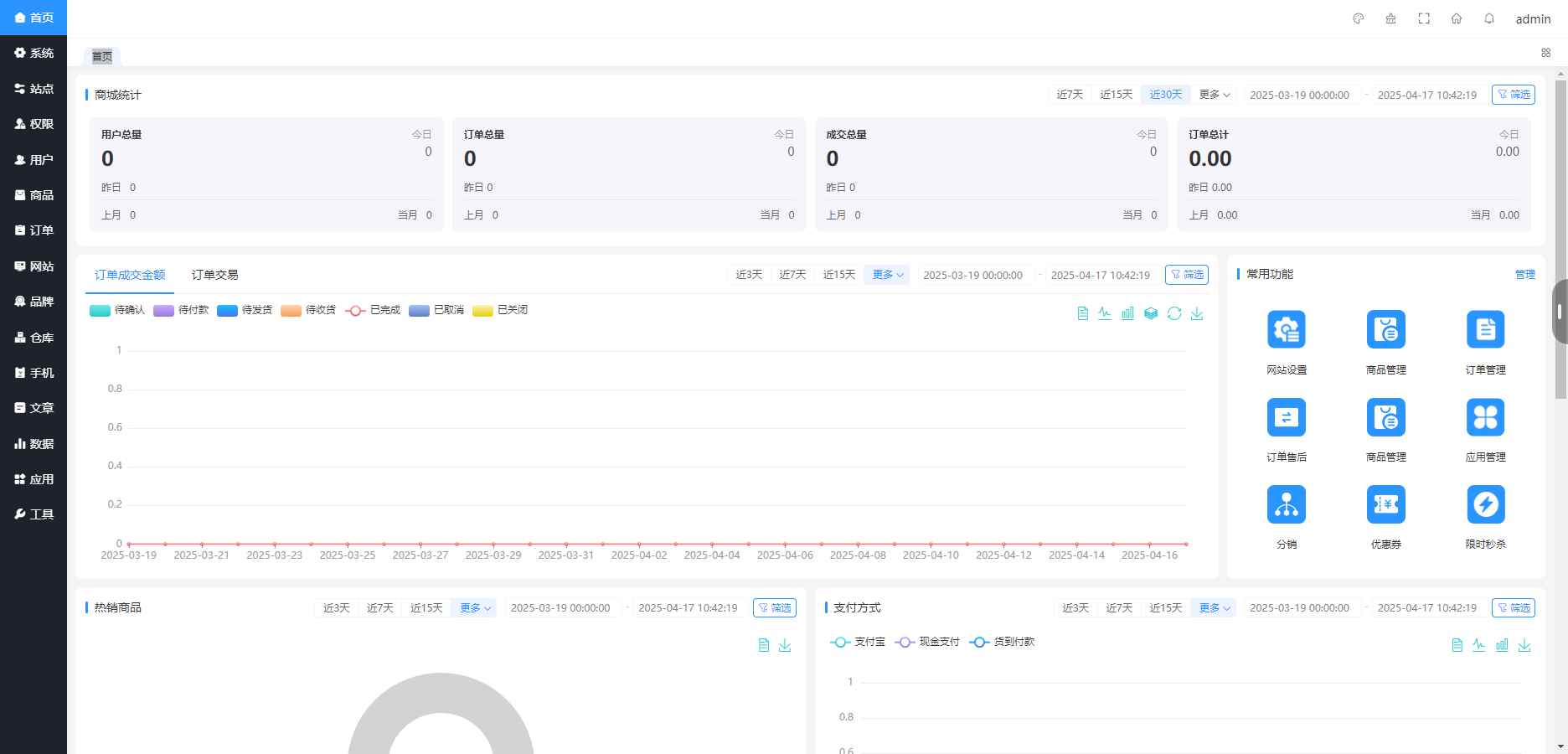Open 商品 from the left sidebar

[34, 195]
